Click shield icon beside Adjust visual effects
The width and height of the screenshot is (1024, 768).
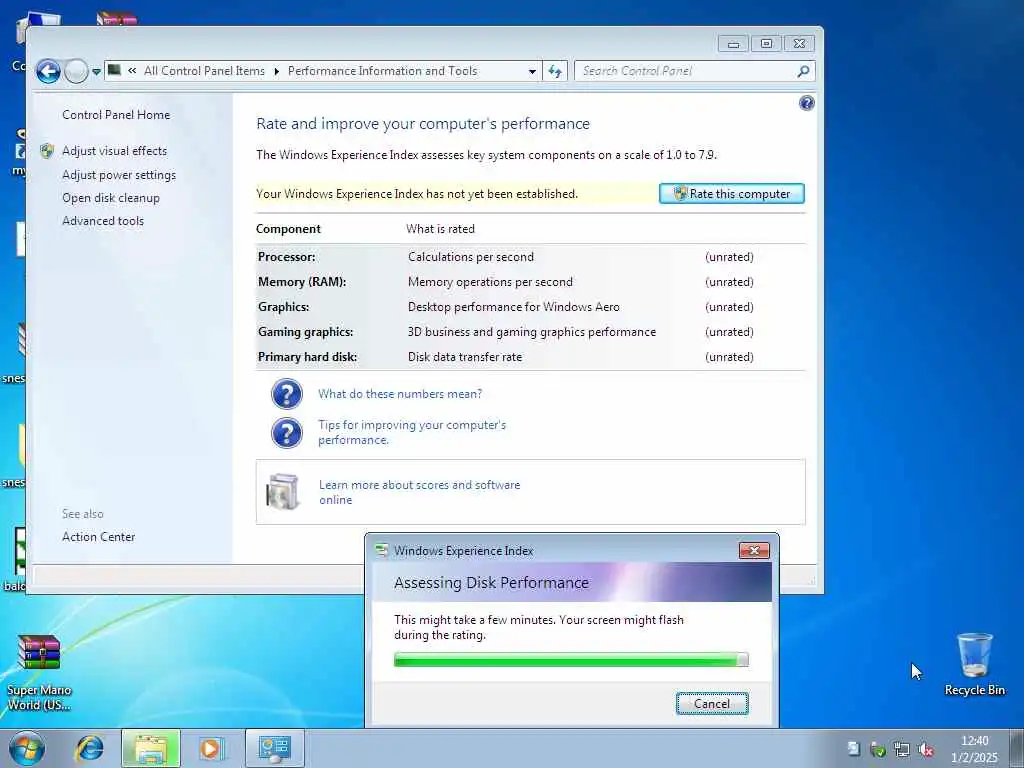click(47, 151)
